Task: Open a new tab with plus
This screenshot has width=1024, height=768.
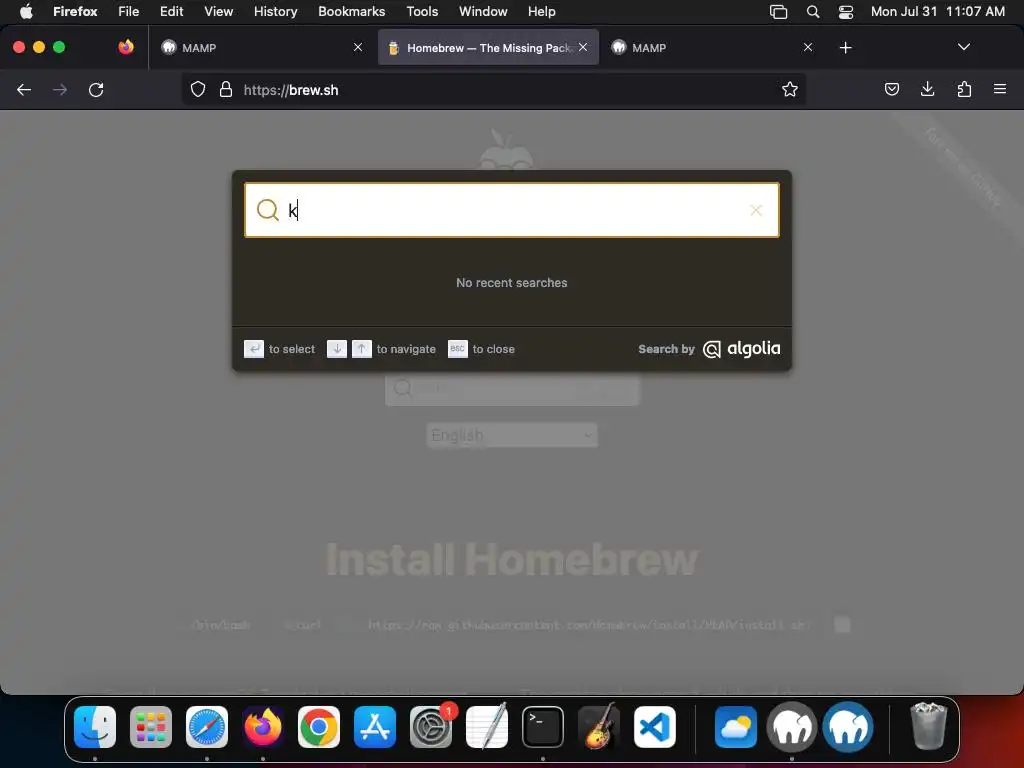Action: click(845, 48)
